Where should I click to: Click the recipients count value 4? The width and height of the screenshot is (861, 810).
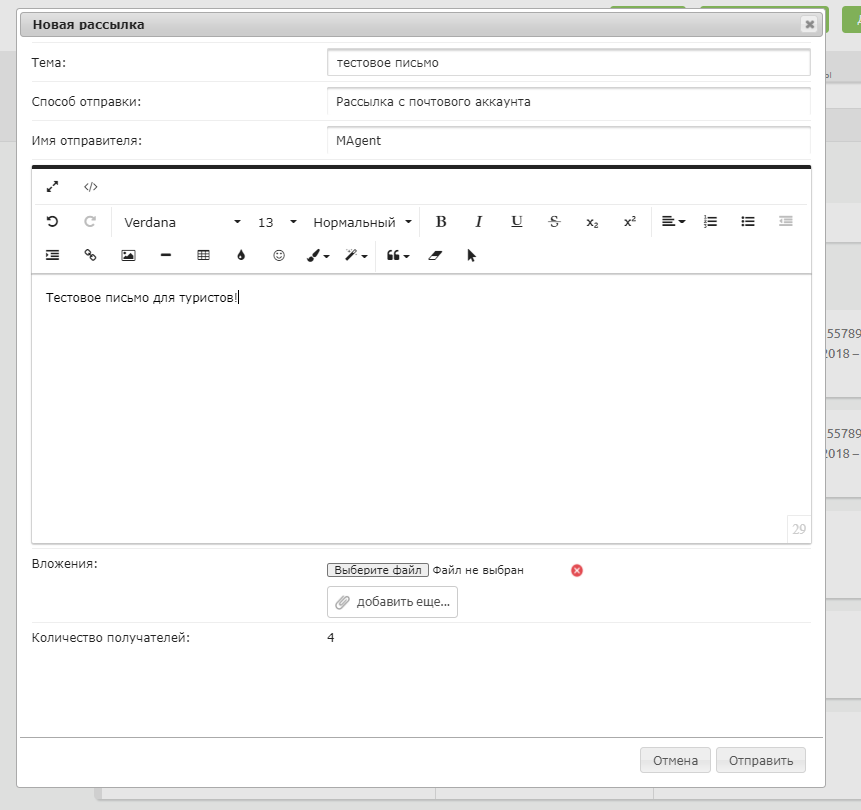(x=331, y=638)
